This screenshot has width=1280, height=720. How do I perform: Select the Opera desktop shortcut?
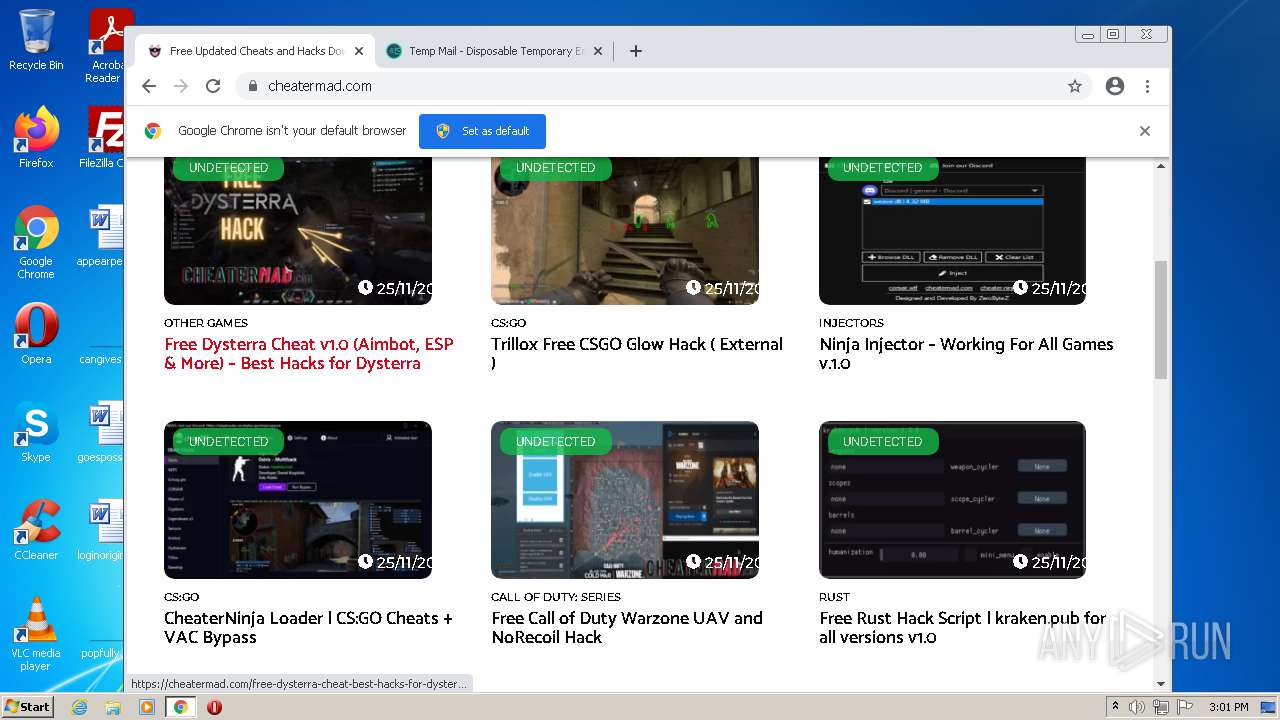tap(36, 333)
